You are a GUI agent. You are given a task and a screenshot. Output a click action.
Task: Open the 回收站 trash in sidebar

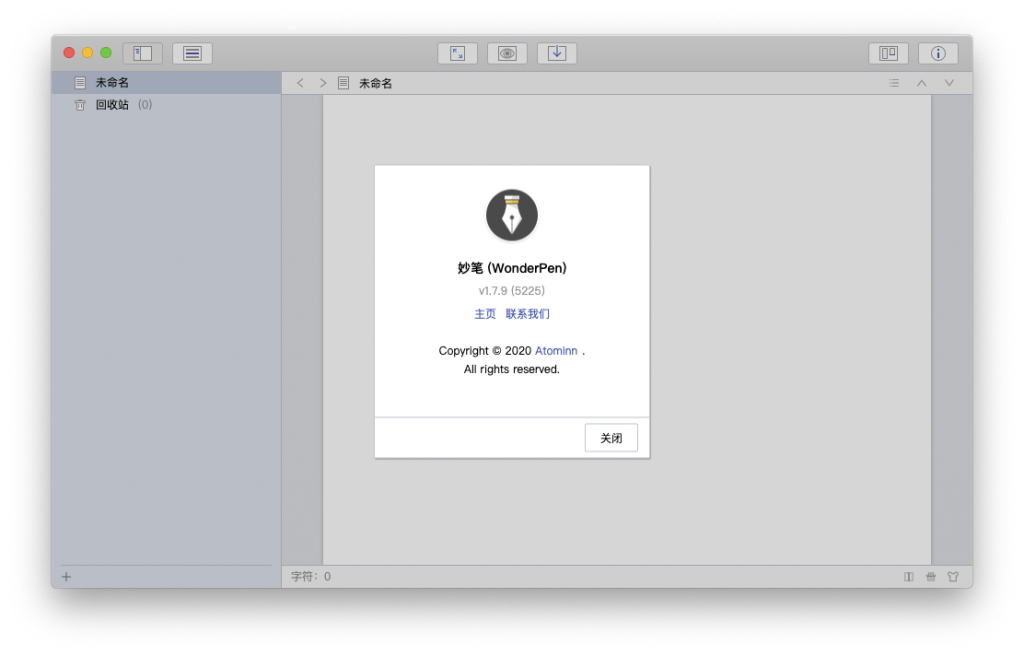(167, 105)
